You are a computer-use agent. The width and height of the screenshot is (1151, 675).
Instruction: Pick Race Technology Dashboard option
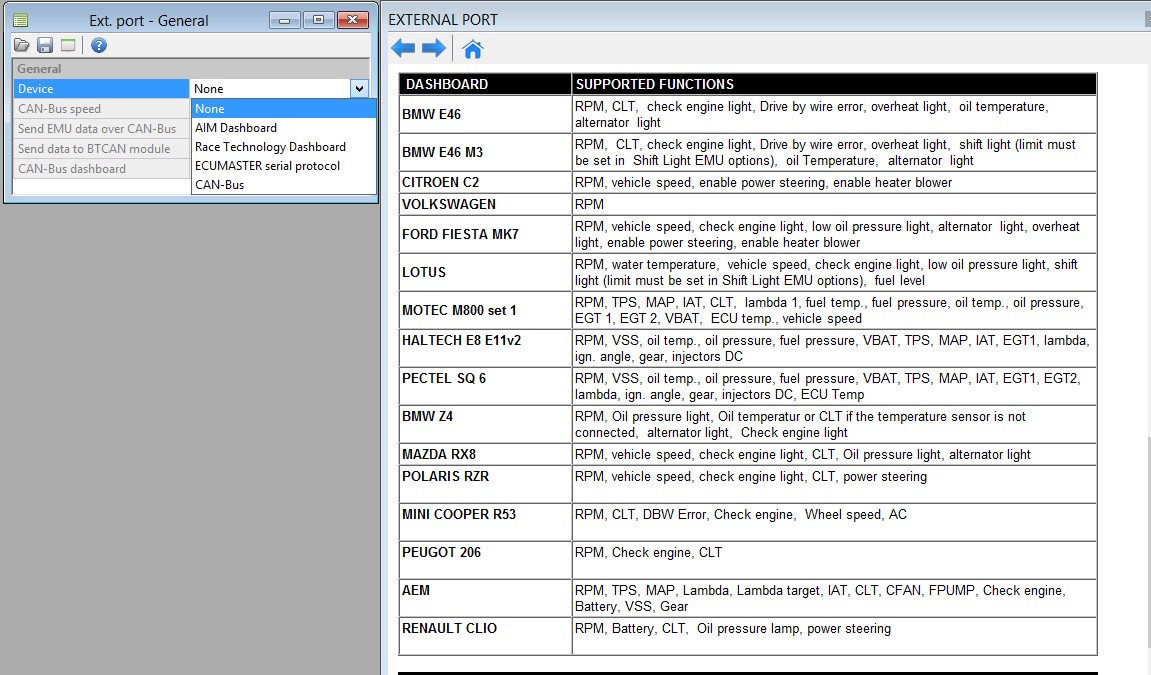(270, 147)
